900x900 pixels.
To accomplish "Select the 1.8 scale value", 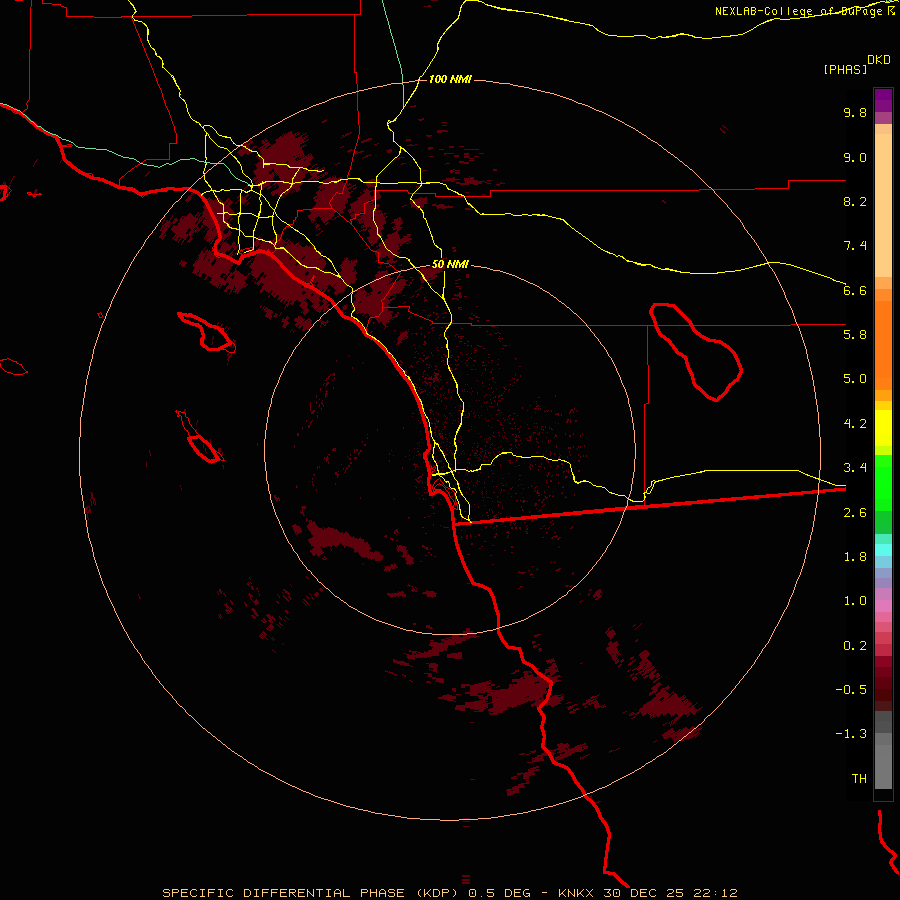I will pyautogui.click(x=855, y=557).
